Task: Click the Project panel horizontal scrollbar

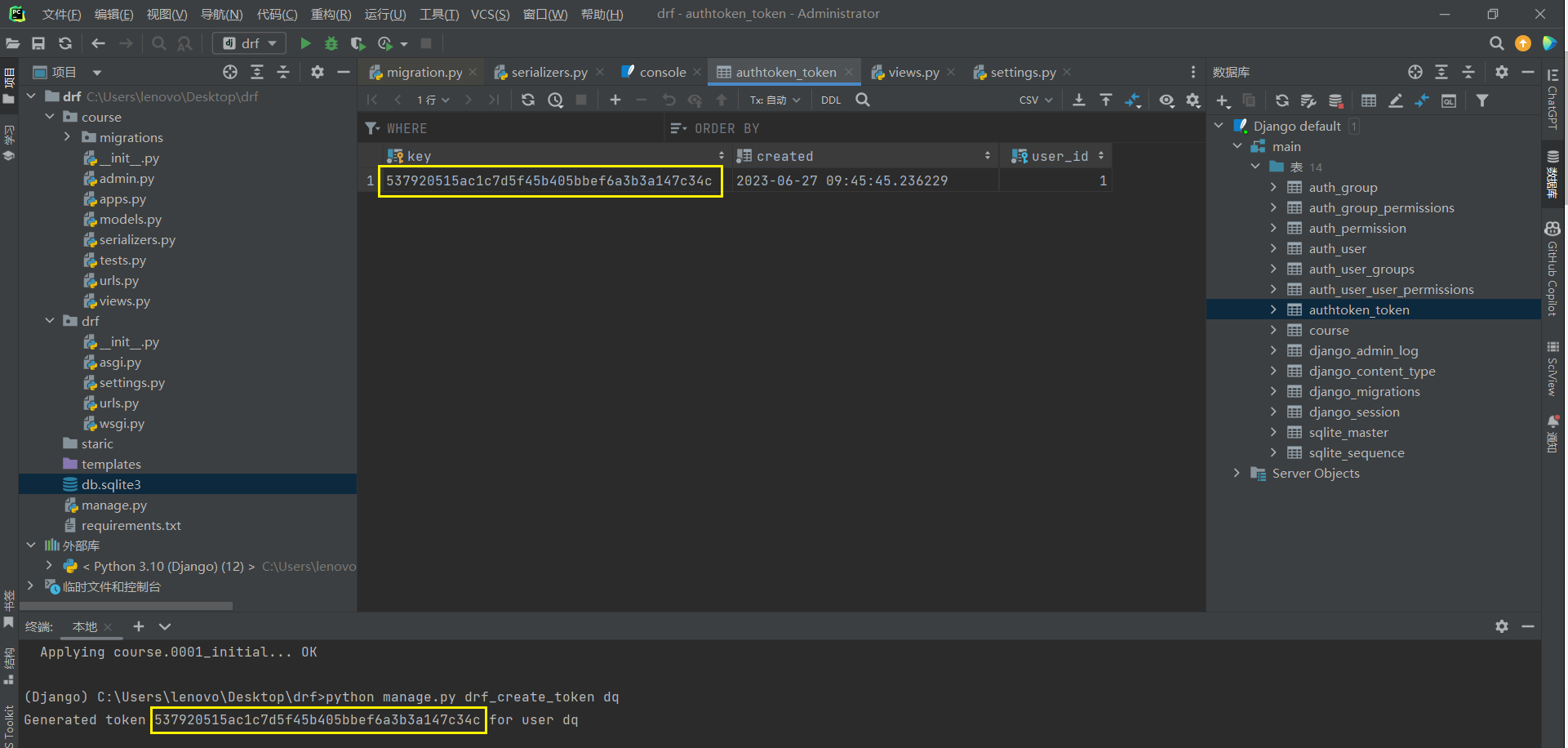Action: [127, 606]
